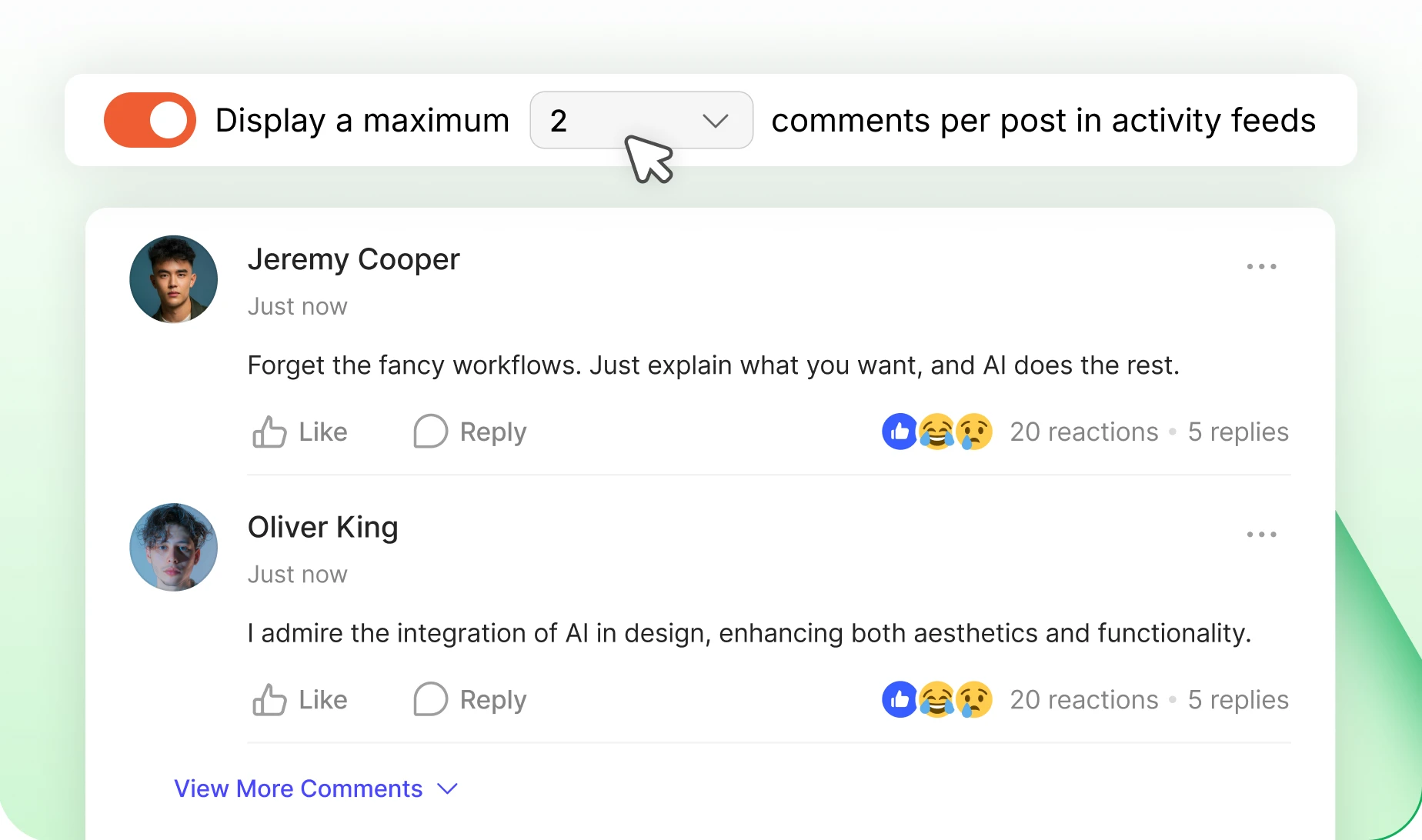Screen dimensions: 1422x840
Task: Click the name Jeremy Cooper
Action: coord(353,259)
